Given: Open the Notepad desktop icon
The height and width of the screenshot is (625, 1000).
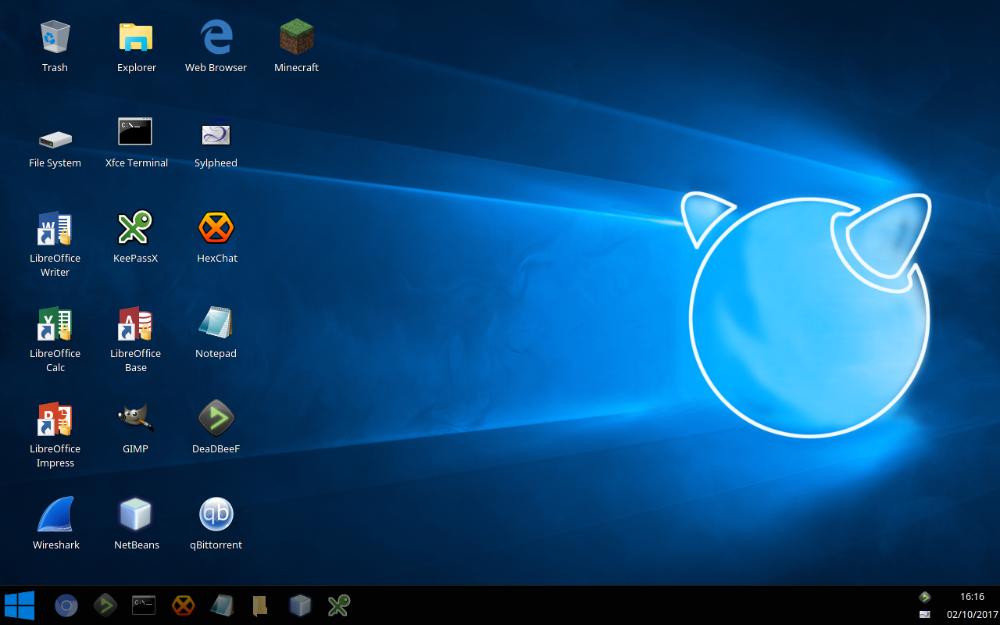Looking at the screenshot, I should pos(216,323).
